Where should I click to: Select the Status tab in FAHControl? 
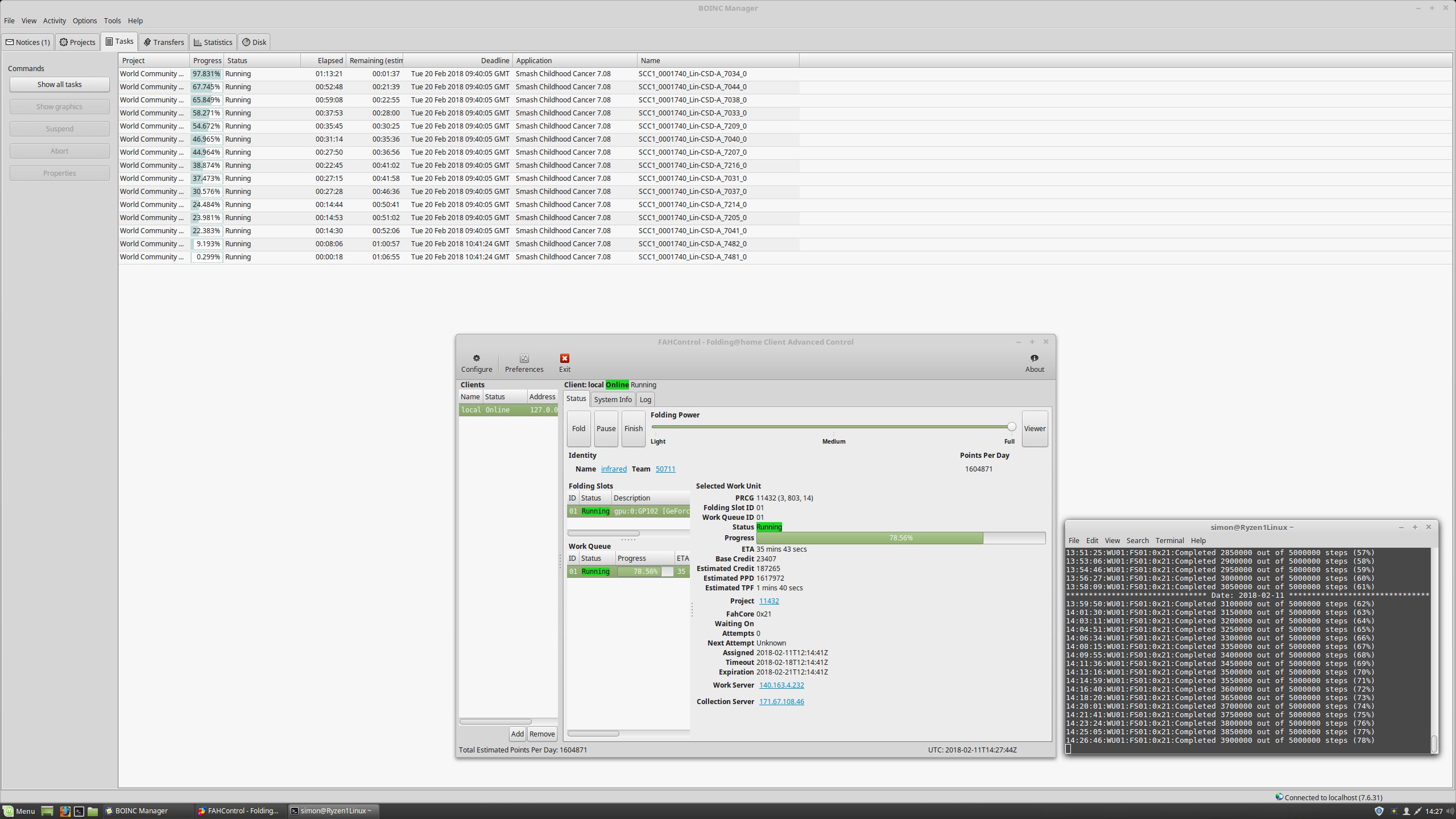576,399
